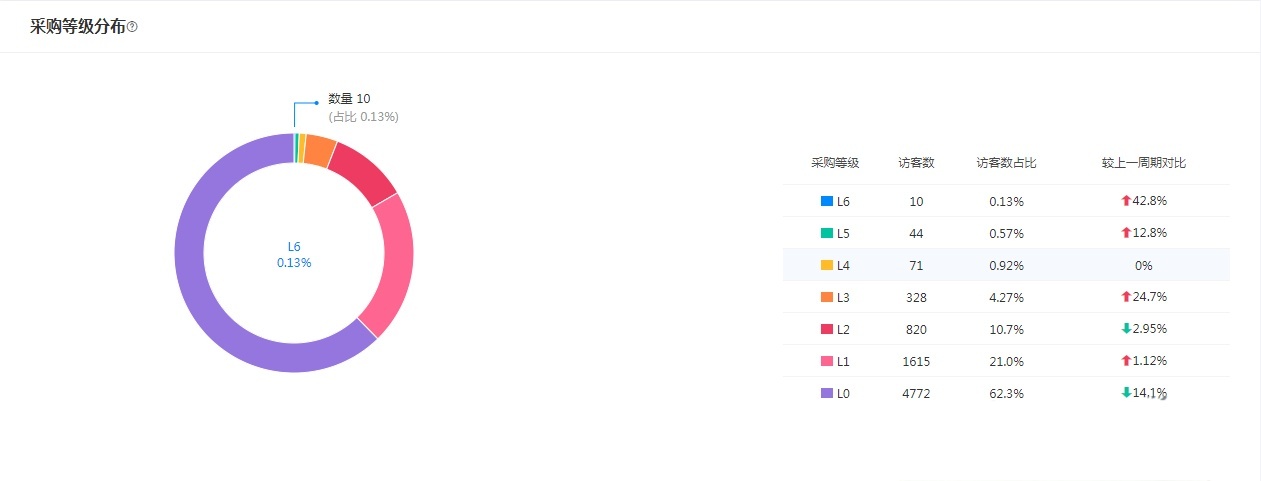Click the 访客数 column header
Image resolution: width=1261 pixels, height=481 pixels.
(916, 163)
